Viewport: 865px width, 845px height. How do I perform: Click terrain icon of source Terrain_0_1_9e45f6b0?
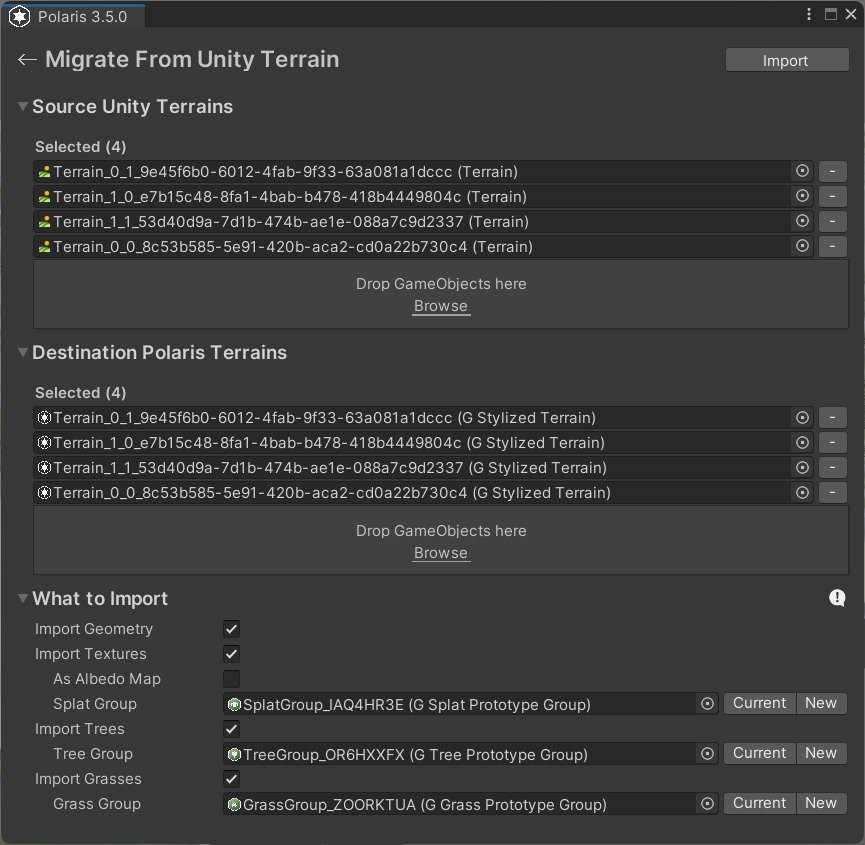click(45, 172)
